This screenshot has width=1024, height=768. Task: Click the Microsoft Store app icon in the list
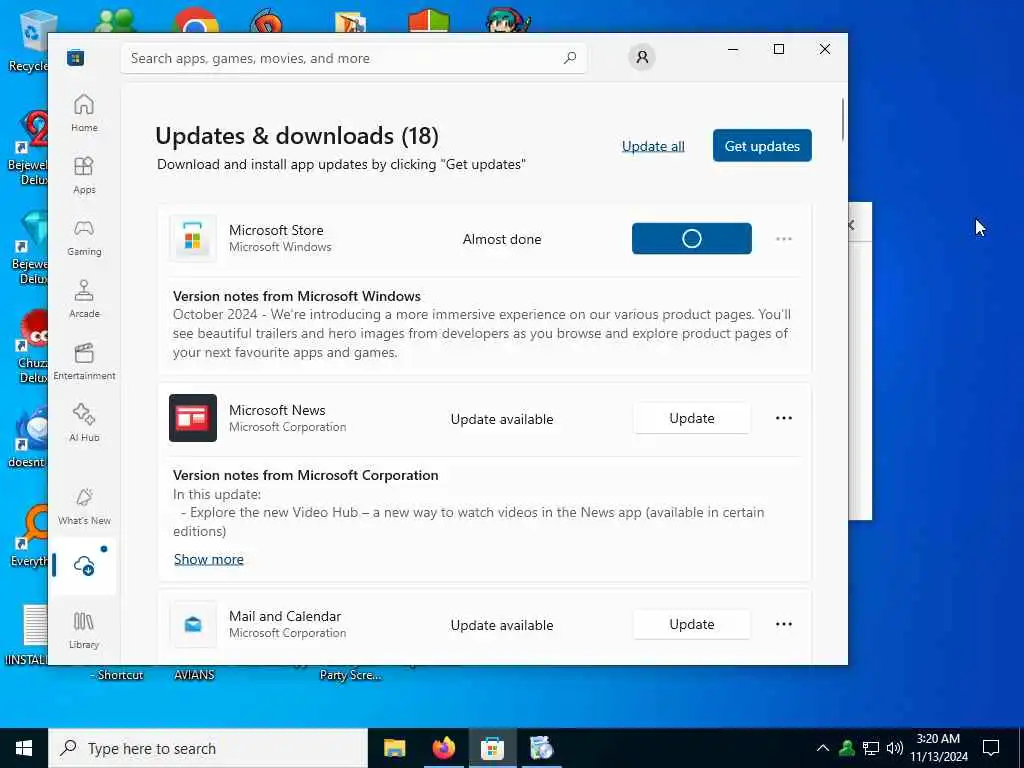coord(193,238)
